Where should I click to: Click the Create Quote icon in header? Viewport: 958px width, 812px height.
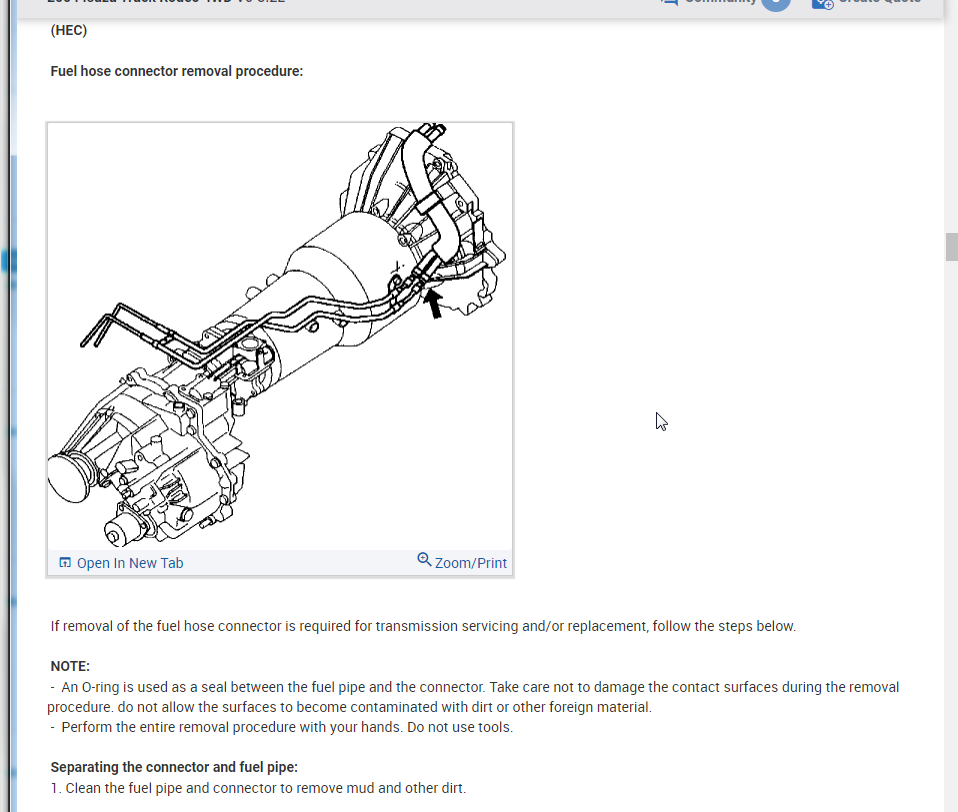(822, 3)
